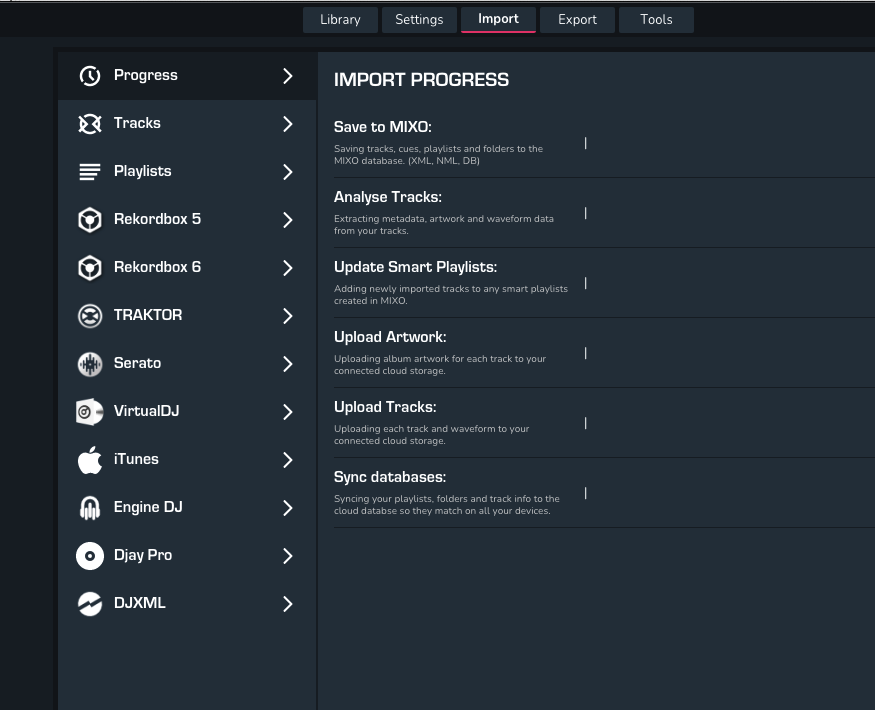
Task: Click the Sync databases heading
Action: 390,477
